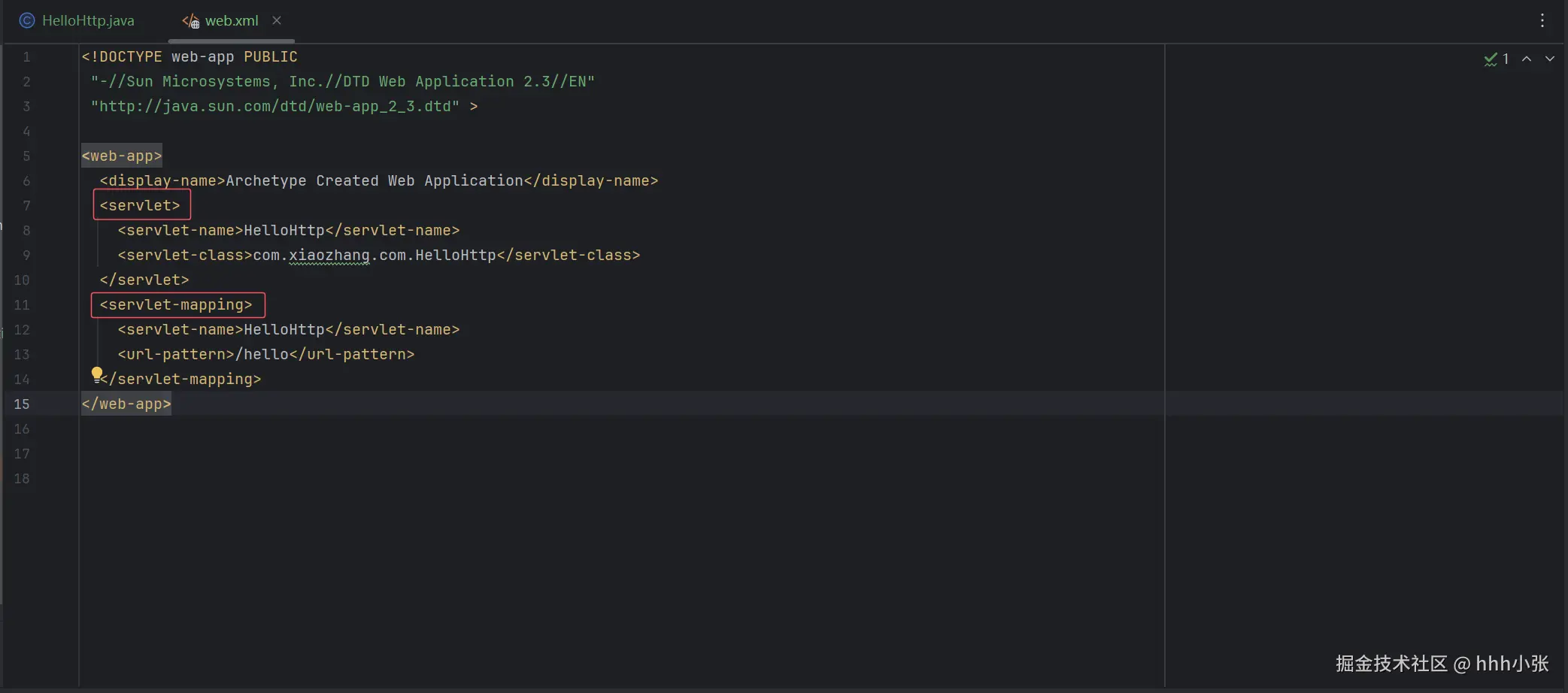
Task: Open the three-dot editor tab options
Action: point(1542,20)
